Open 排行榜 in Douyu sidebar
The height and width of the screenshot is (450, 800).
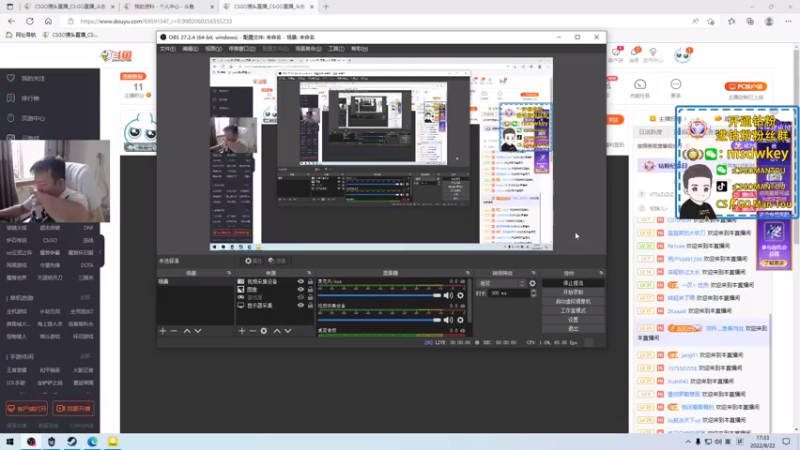(30, 98)
